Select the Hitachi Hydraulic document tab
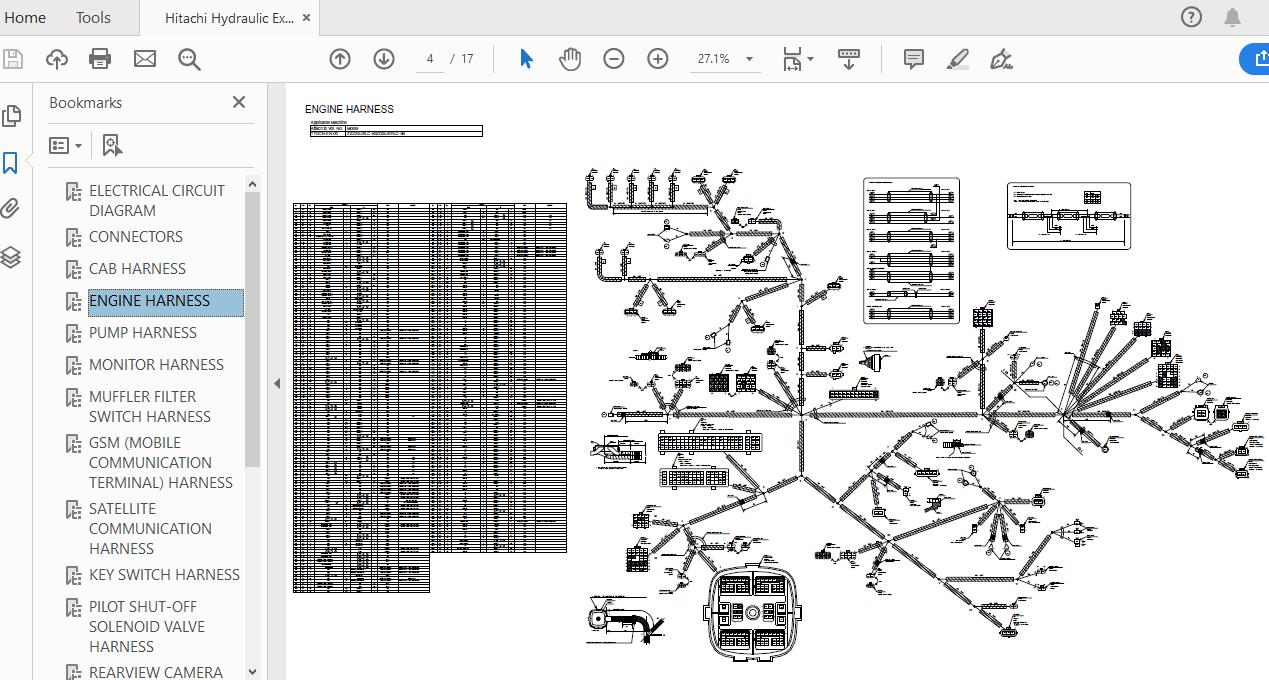The image size is (1269, 680). click(x=229, y=18)
